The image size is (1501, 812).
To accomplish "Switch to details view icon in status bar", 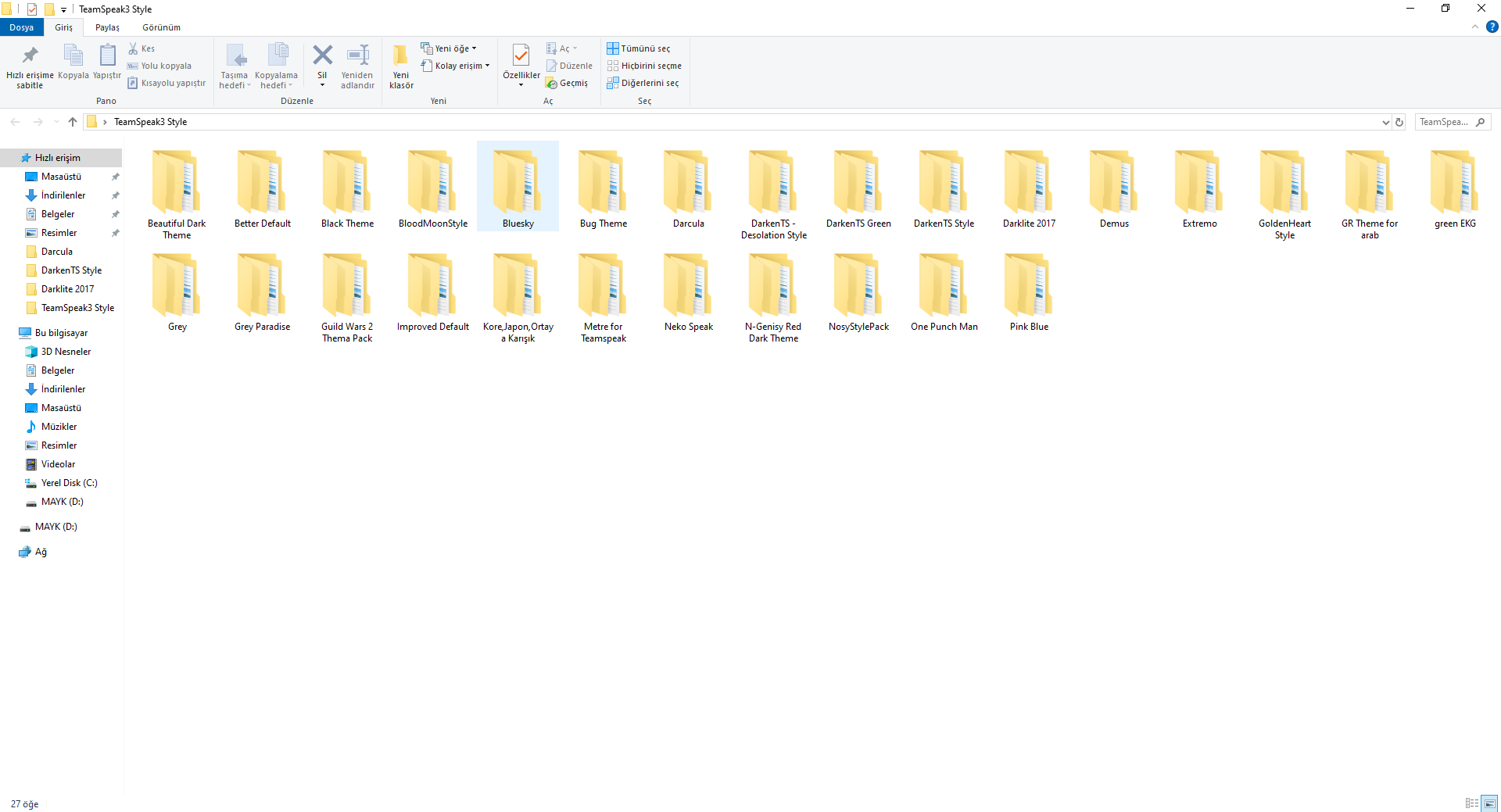I will (1472, 803).
